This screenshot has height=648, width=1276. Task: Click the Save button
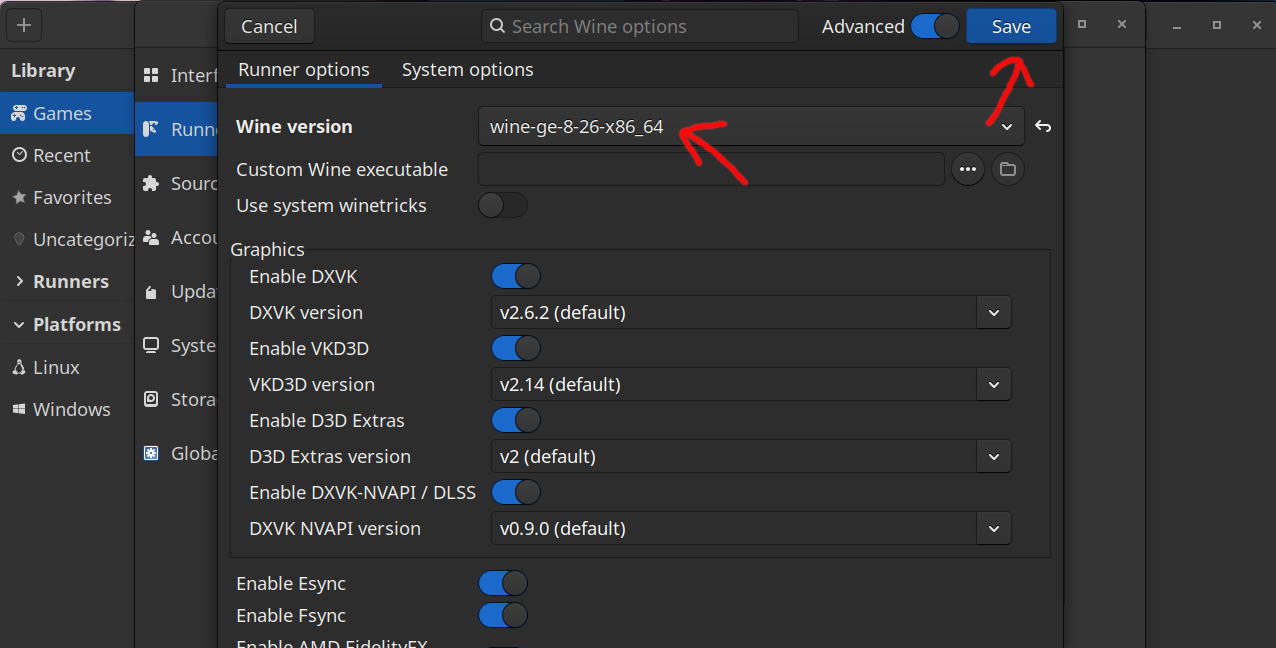pyautogui.click(x=1011, y=27)
